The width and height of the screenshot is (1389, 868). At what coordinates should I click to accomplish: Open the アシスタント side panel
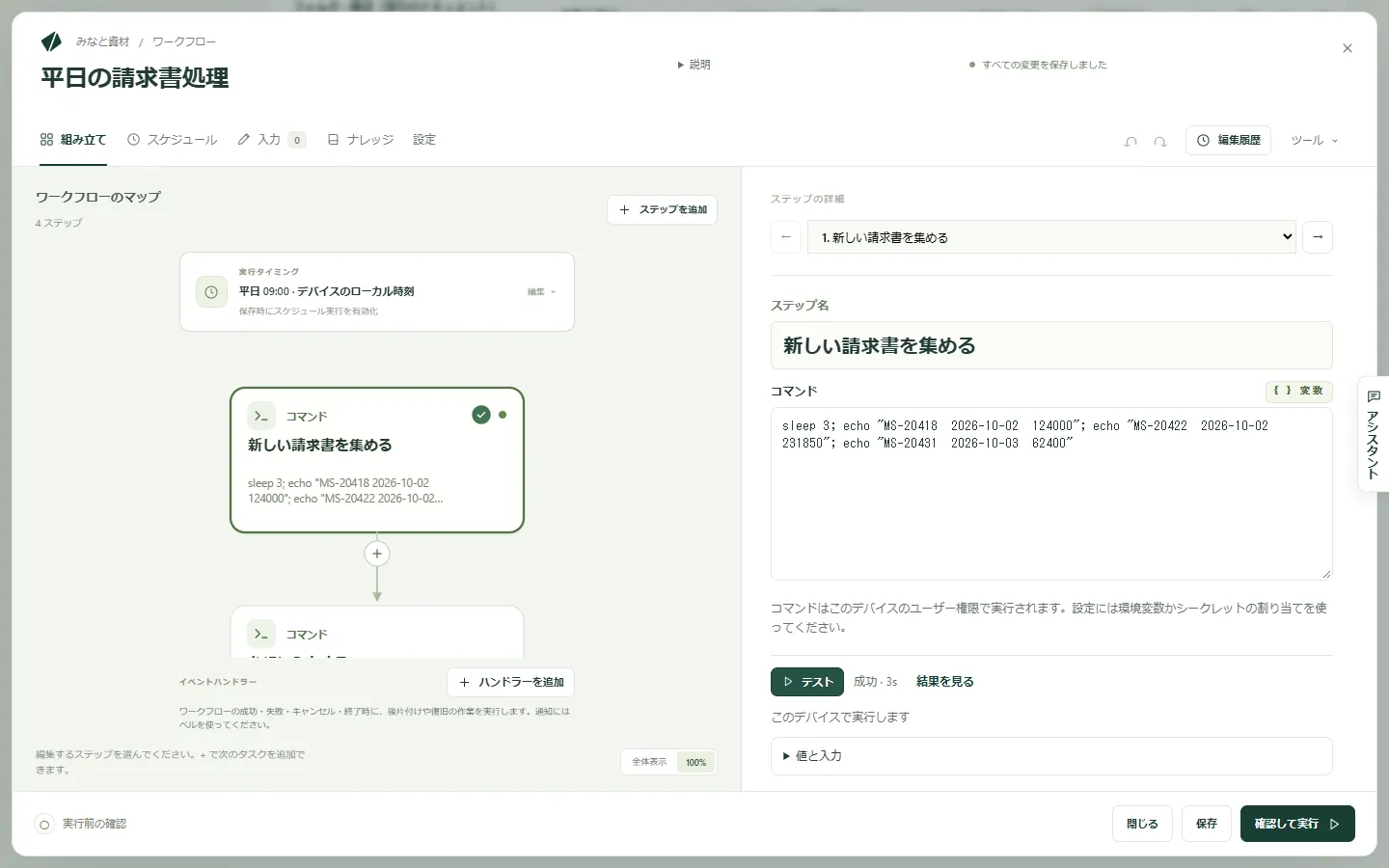1374,434
